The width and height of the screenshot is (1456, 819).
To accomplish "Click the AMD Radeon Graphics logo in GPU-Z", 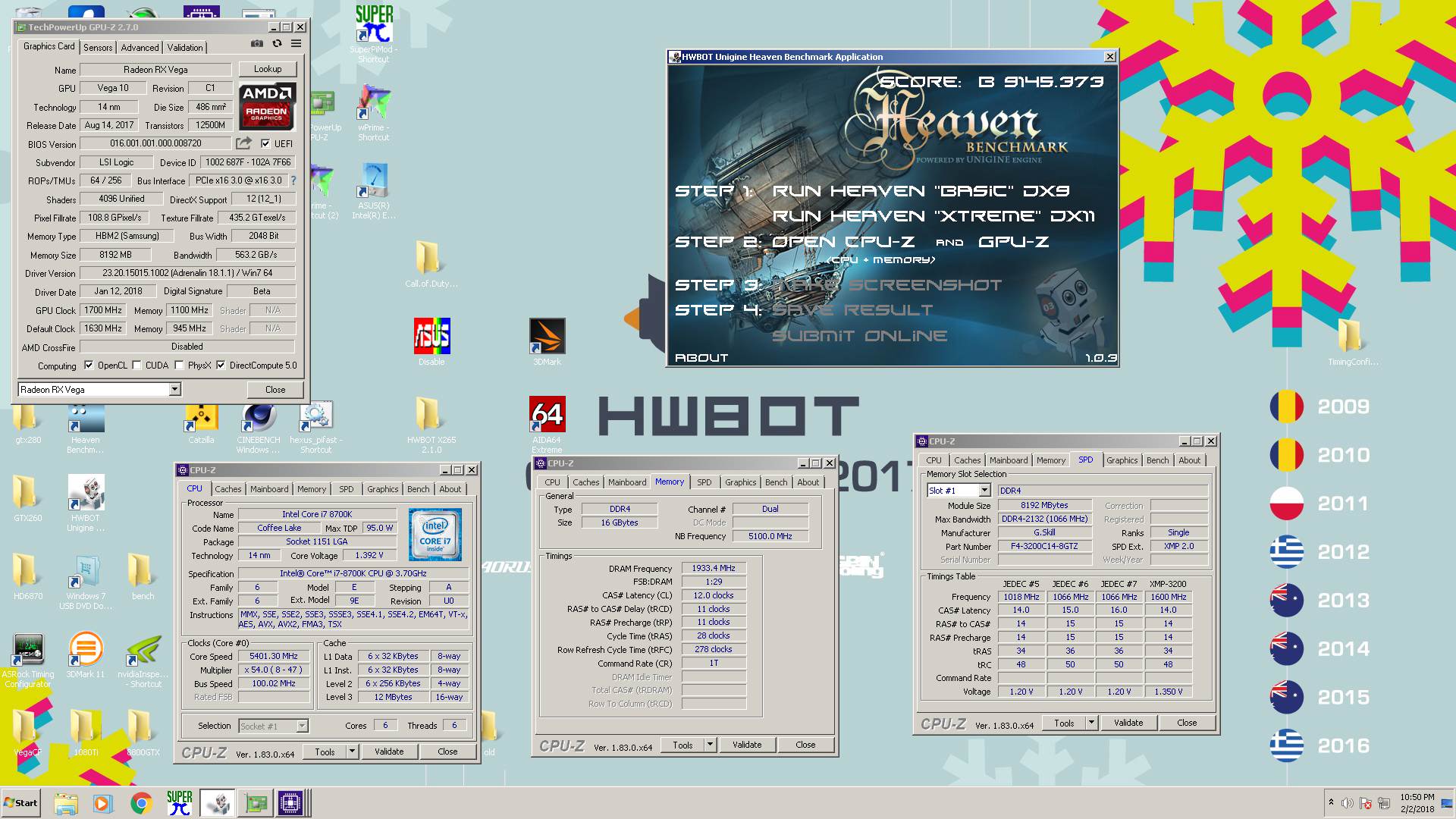I will [267, 106].
